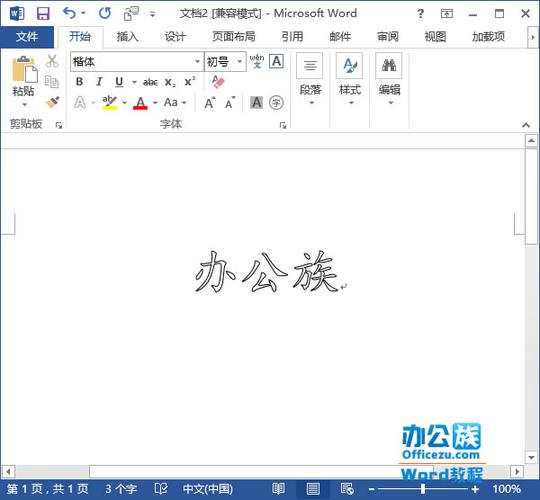Screen dimensions: 540x500
Task: Toggle strikethrough abc
Action: pyautogui.click(x=150, y=82)
